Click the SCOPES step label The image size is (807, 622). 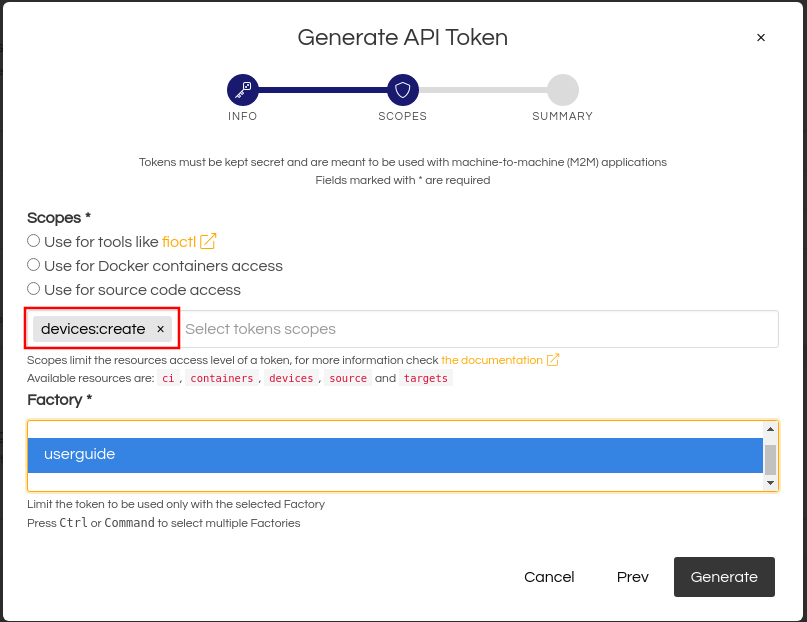403,116
